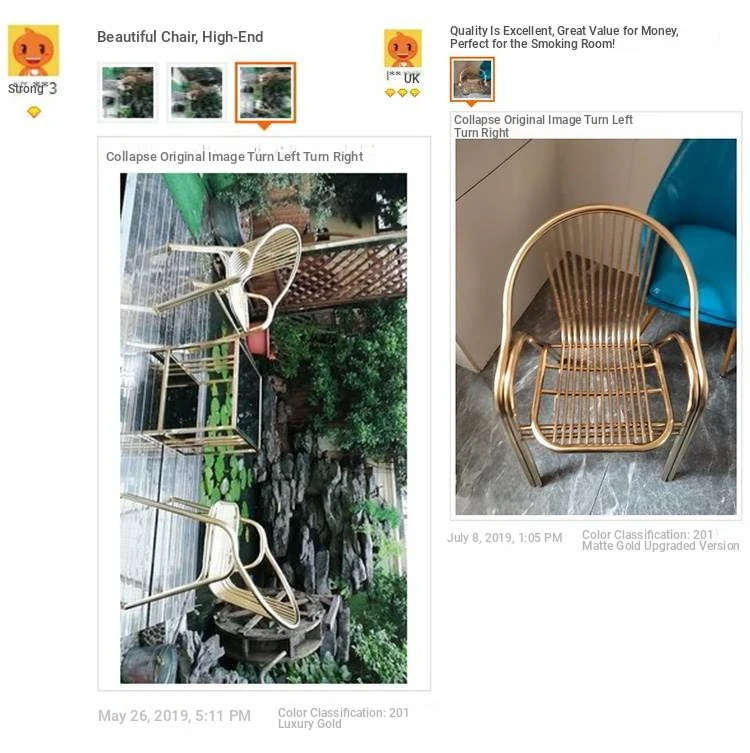Open the second garden review thumbnail
The width and height of the screenshot is (750, 753).
pyautogui.click(x=196, y=92)
